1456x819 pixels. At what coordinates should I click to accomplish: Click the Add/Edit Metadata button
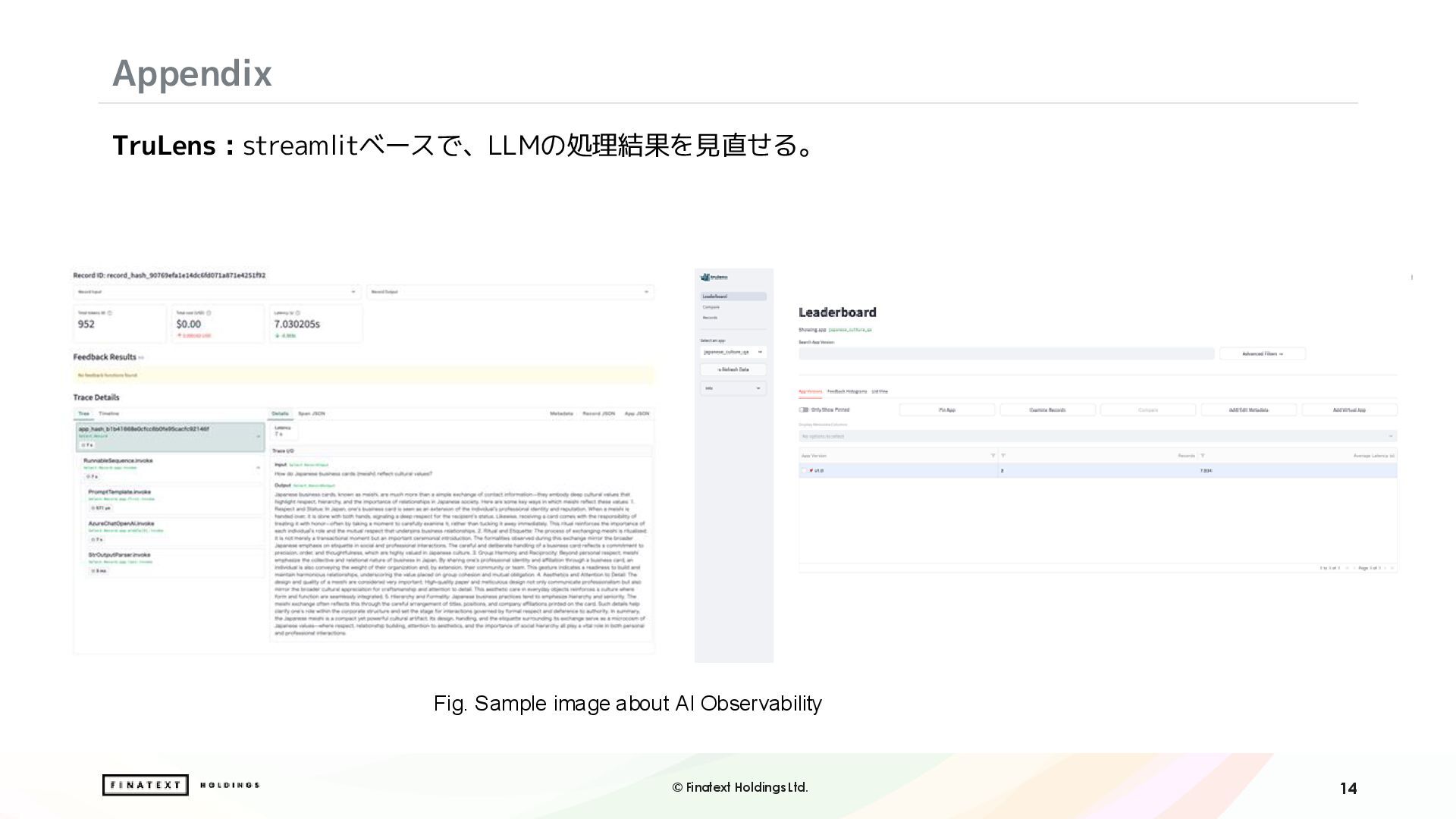pyautogui.click(x=1248, y=409)
